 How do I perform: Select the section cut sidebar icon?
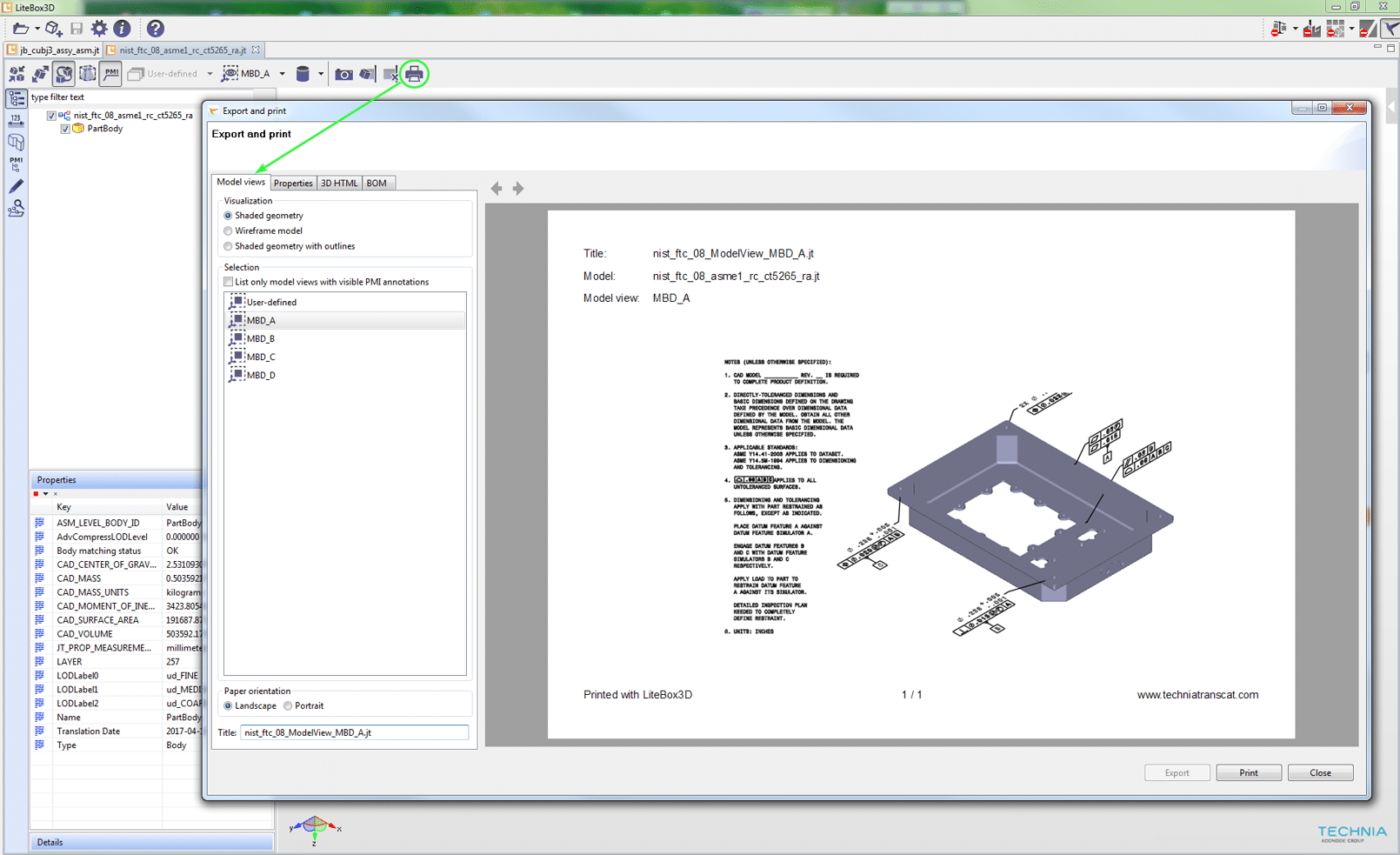[16, 142]
